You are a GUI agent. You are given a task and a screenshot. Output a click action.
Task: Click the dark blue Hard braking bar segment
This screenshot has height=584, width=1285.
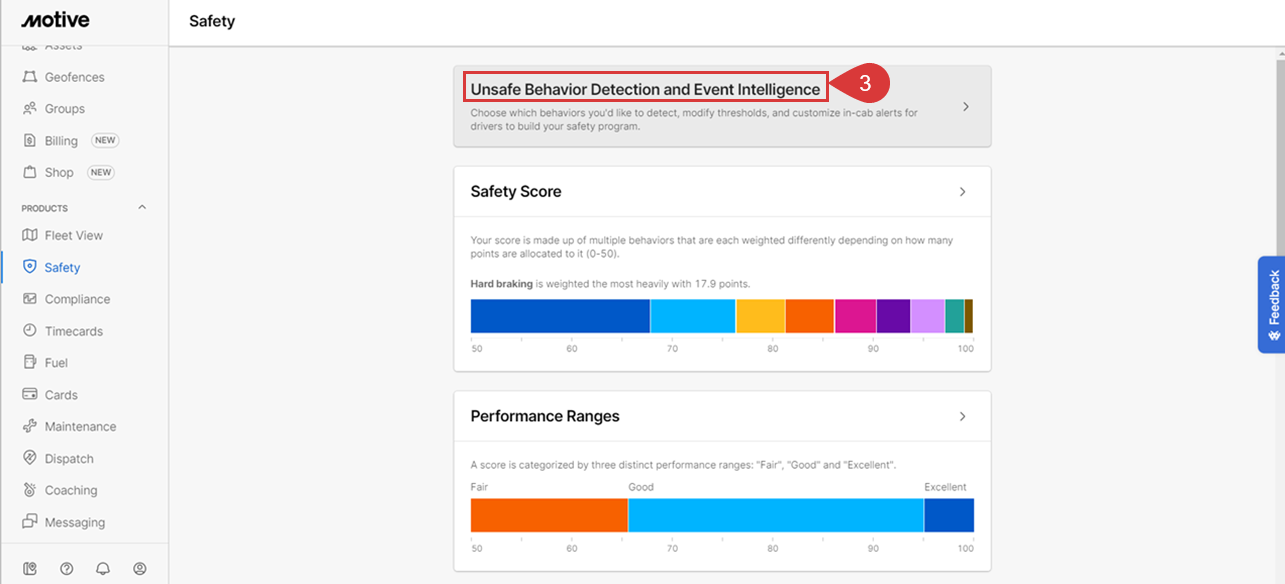click(560, 316)
